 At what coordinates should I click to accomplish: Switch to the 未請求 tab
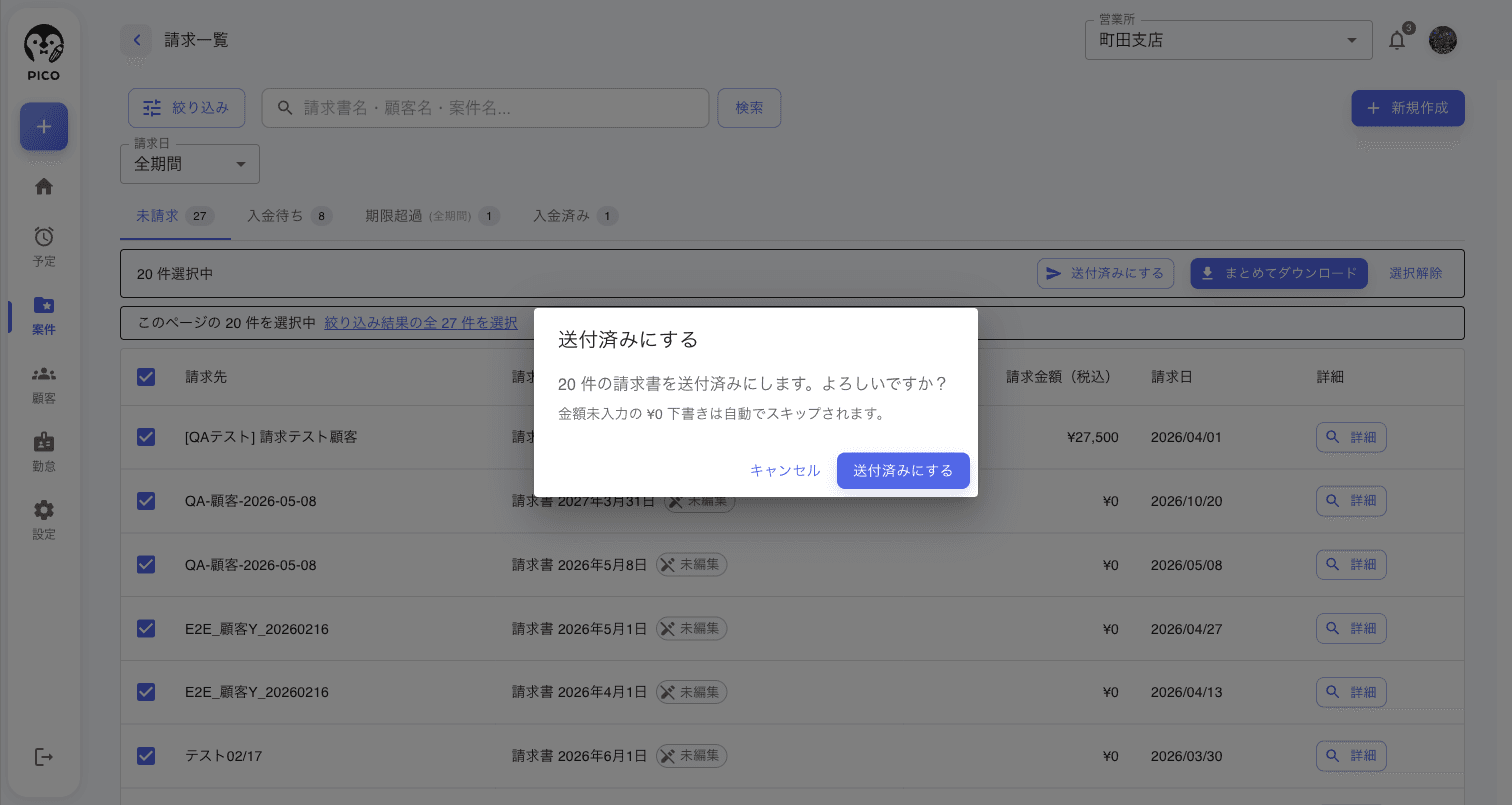pyautogui.click(x=175, y=215)
